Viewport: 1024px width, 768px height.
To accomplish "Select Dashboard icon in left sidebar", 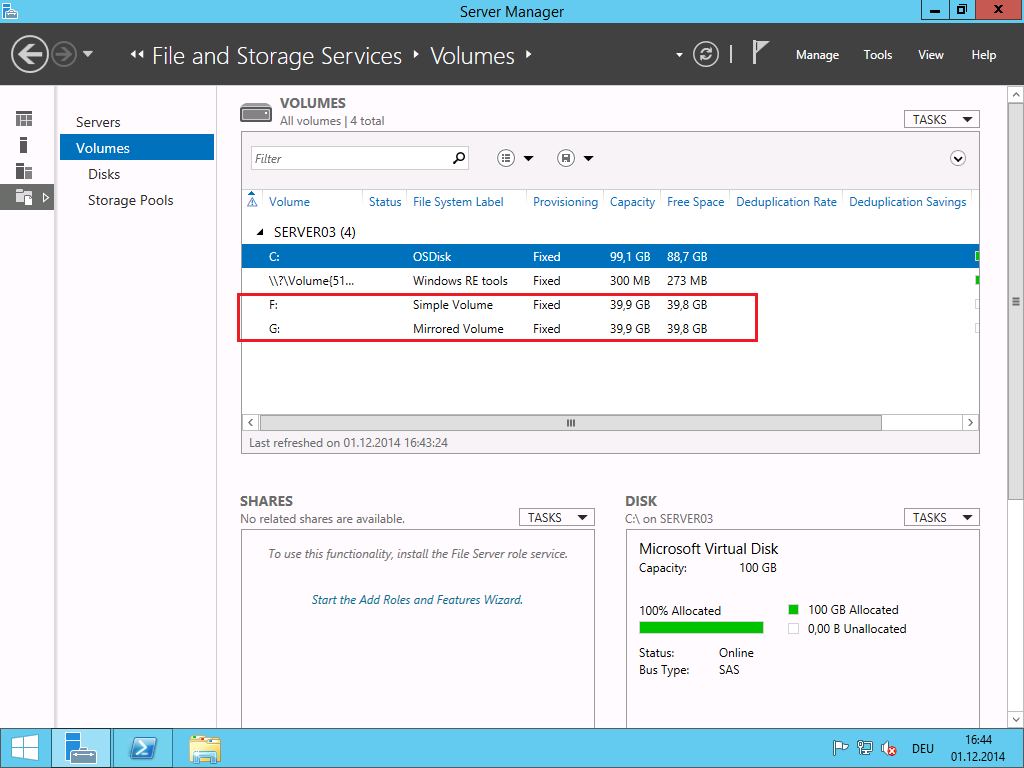I will (x=24, y=119).
